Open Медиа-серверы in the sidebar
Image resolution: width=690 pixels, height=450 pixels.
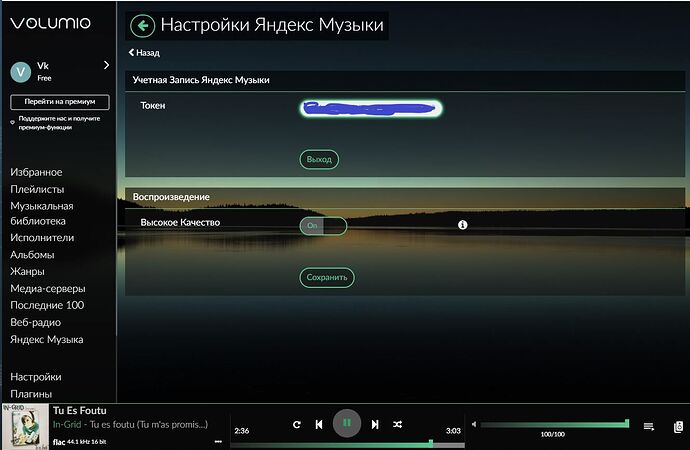click(x=48, y=289)
